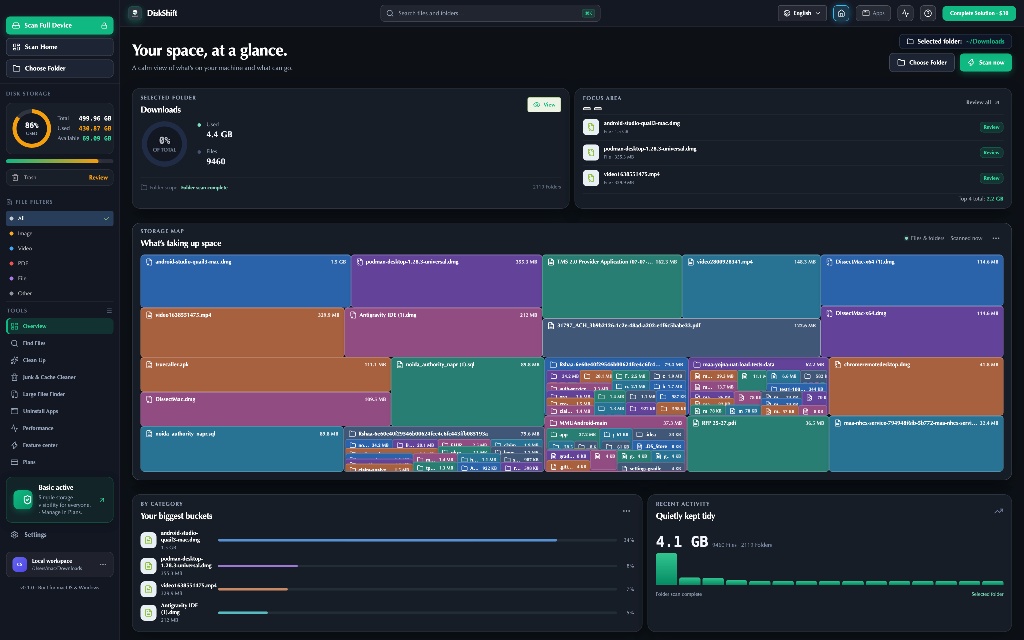
Task: Click the search files and folders field
Action: (x=490, y=13)
